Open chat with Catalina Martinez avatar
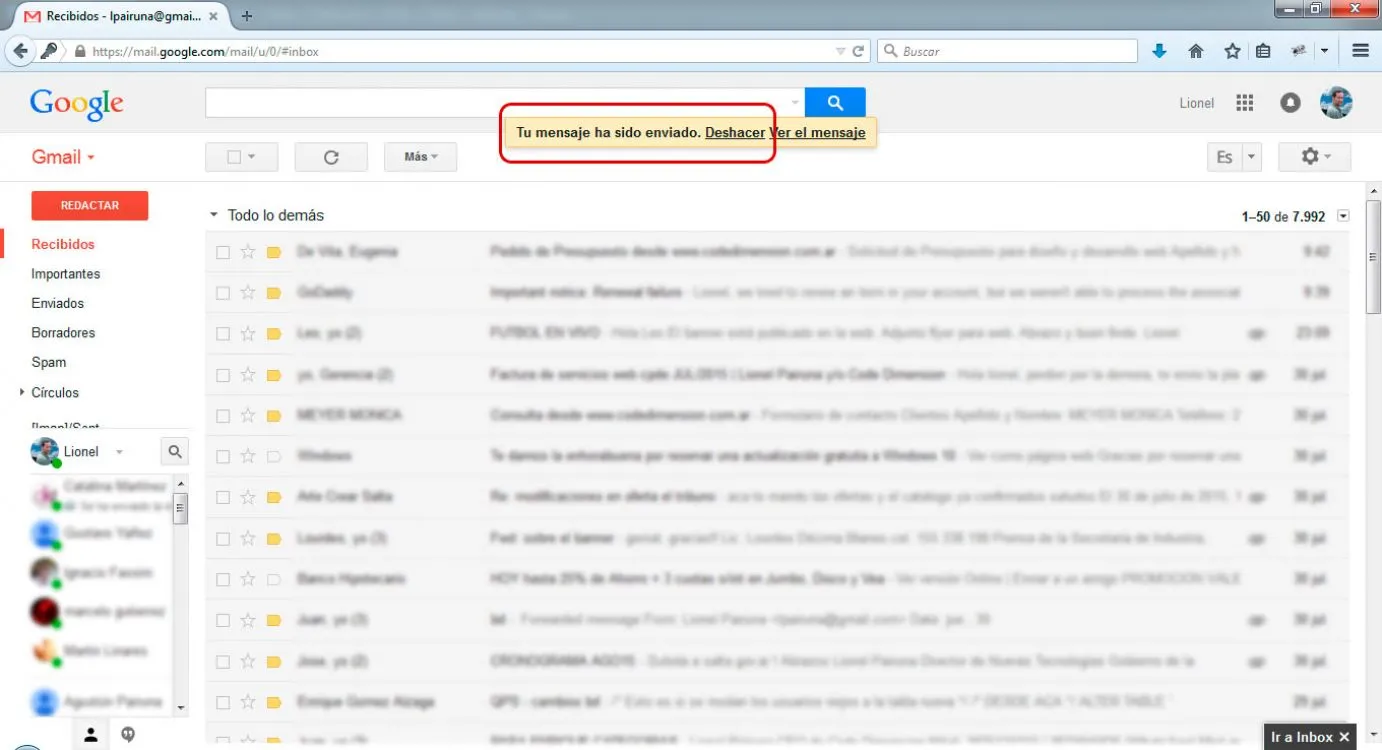The width and height of the screenshot is (1382, 750). 44,494
